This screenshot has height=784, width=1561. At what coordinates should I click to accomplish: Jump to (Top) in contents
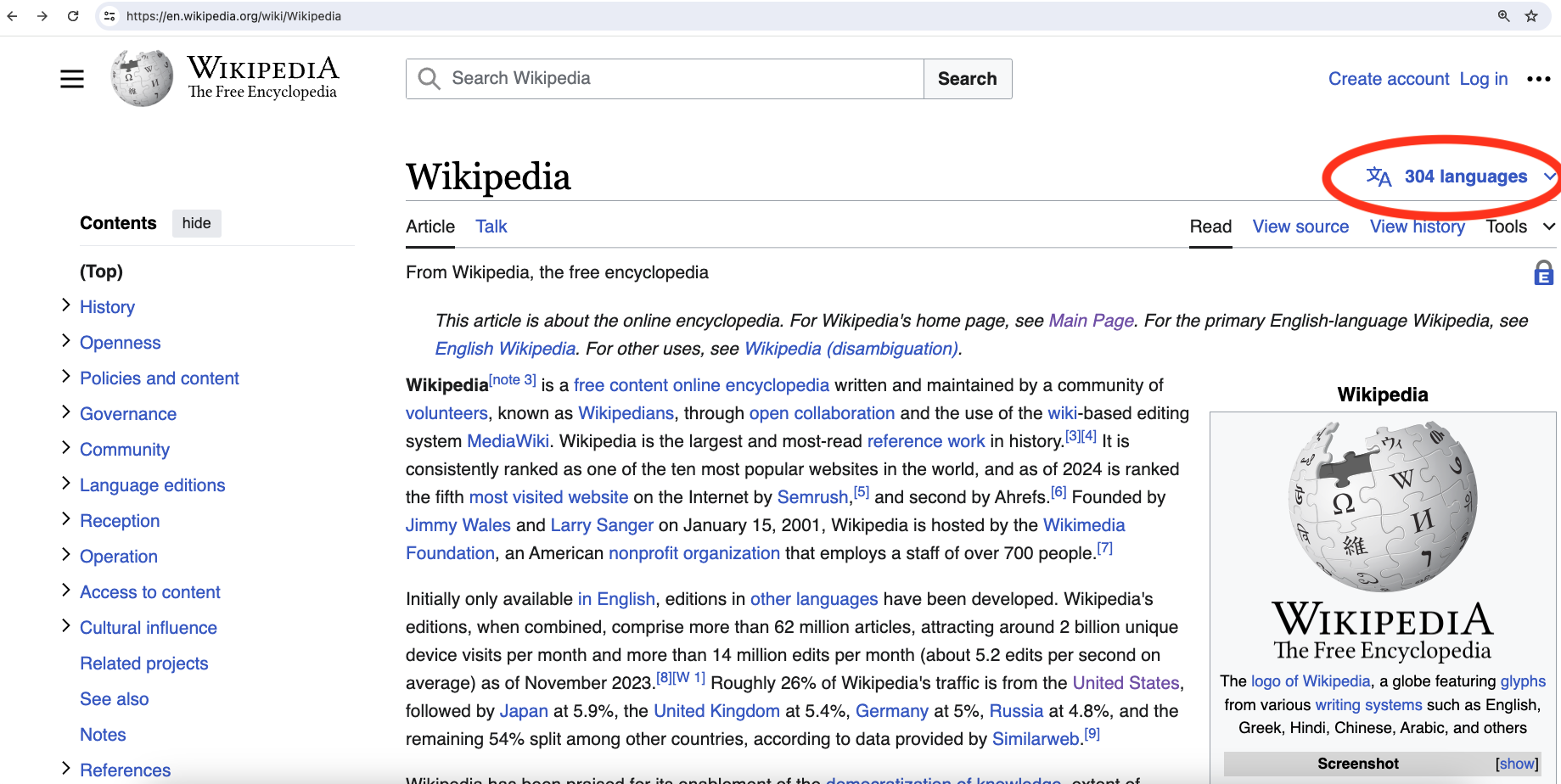(101, 272)
